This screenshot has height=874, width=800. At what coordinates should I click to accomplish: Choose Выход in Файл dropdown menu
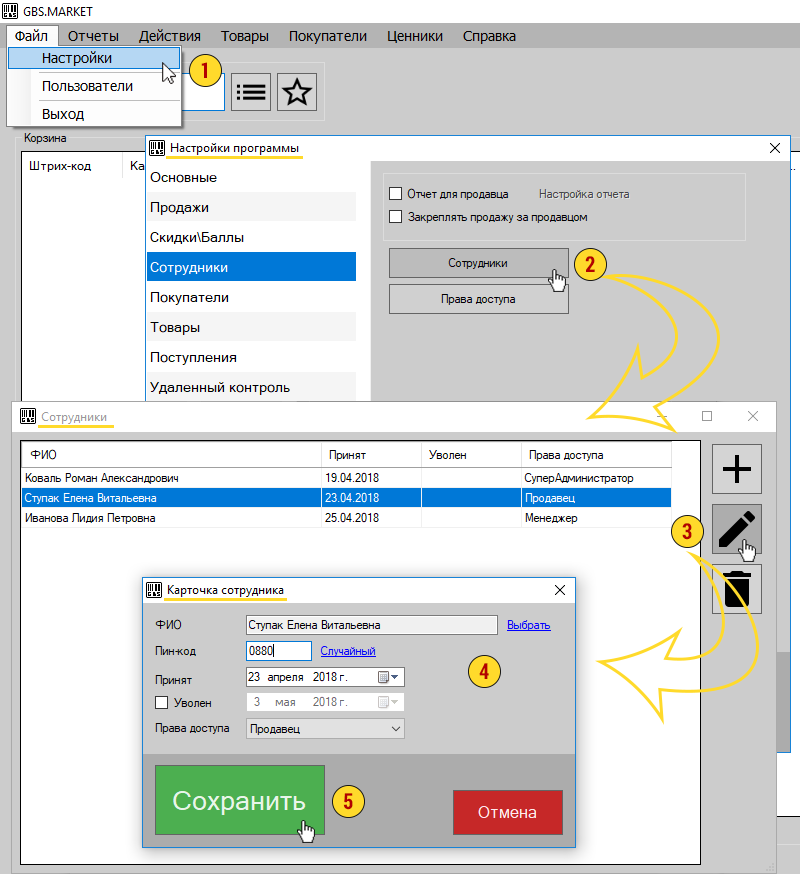point(94,114)
